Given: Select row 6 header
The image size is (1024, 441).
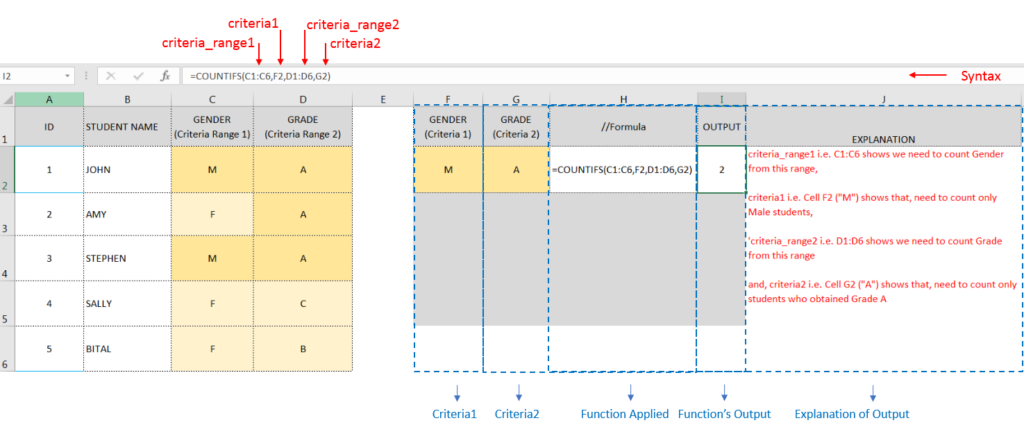Looking at the screenshot, I should pos(7,349).
